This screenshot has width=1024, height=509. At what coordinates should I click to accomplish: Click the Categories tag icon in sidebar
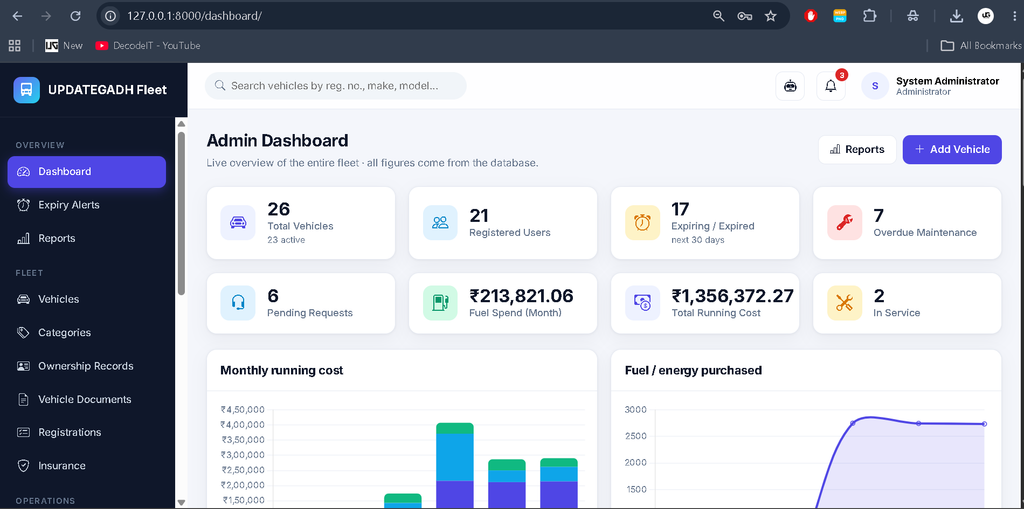coord(24,332)
